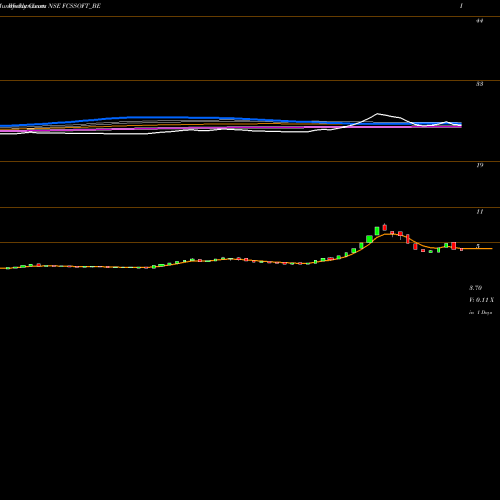Click the last small red candlestick
The image size is (500, 500).
point(461,249)
